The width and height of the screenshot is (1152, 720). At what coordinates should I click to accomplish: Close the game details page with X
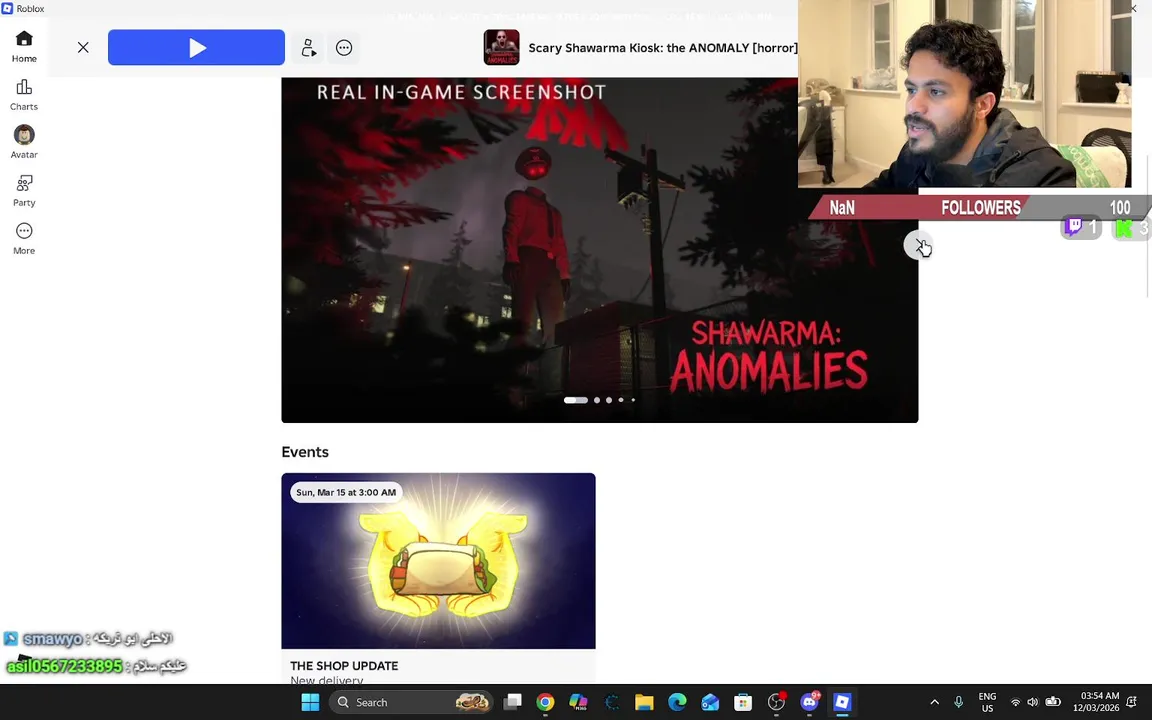[x=83, y=48]
